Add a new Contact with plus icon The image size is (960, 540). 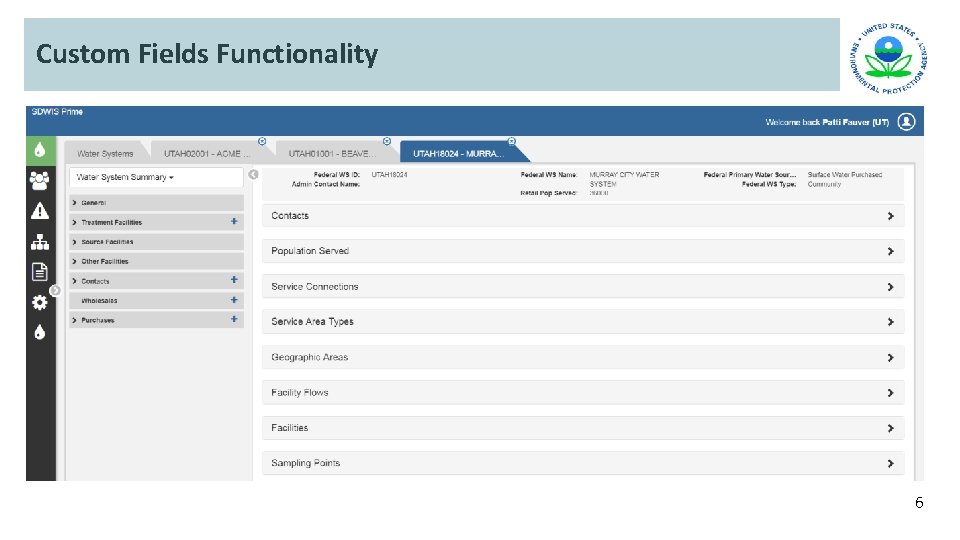point(234,280)
